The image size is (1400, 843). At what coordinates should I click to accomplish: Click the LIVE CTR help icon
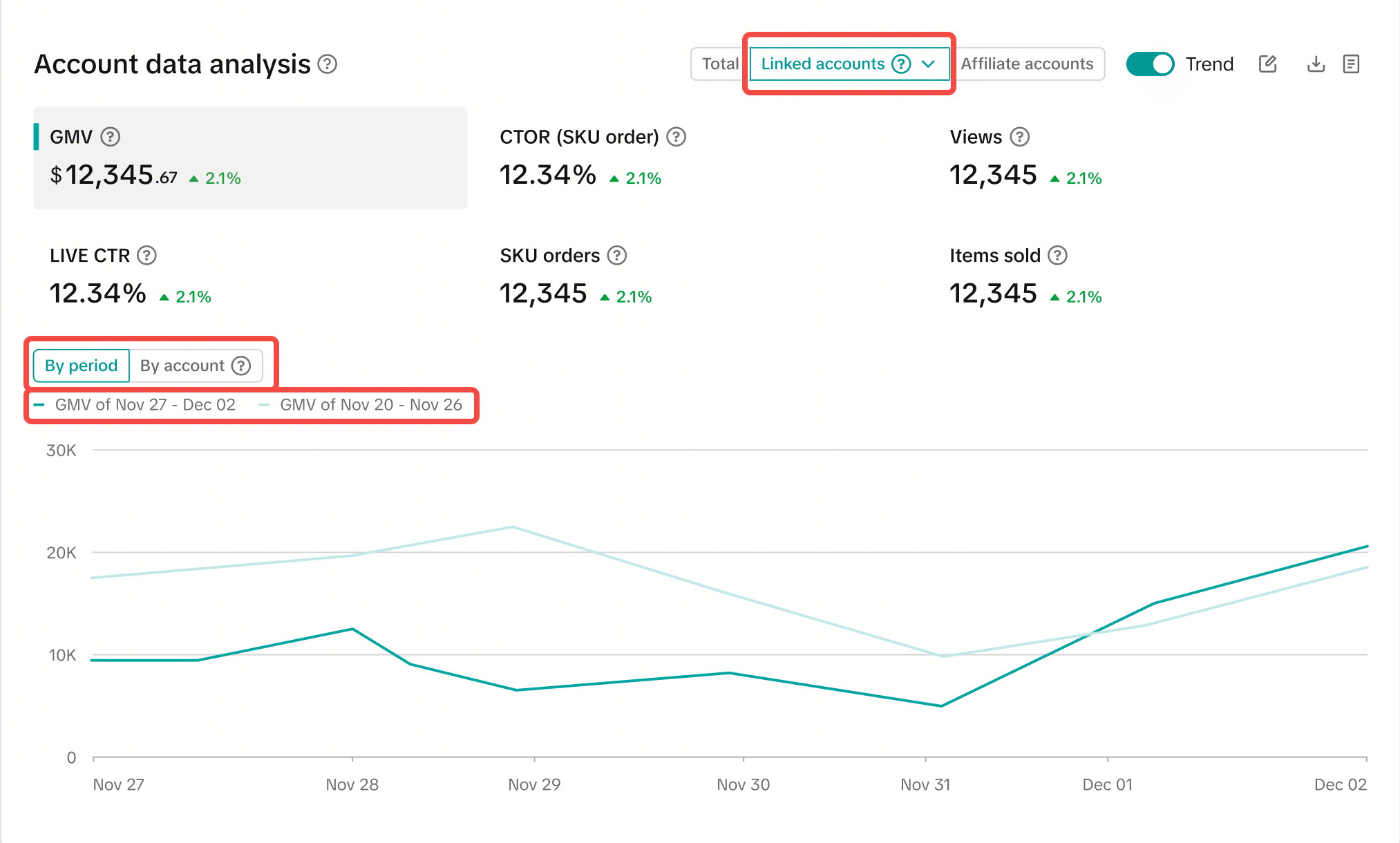[146, 256]
